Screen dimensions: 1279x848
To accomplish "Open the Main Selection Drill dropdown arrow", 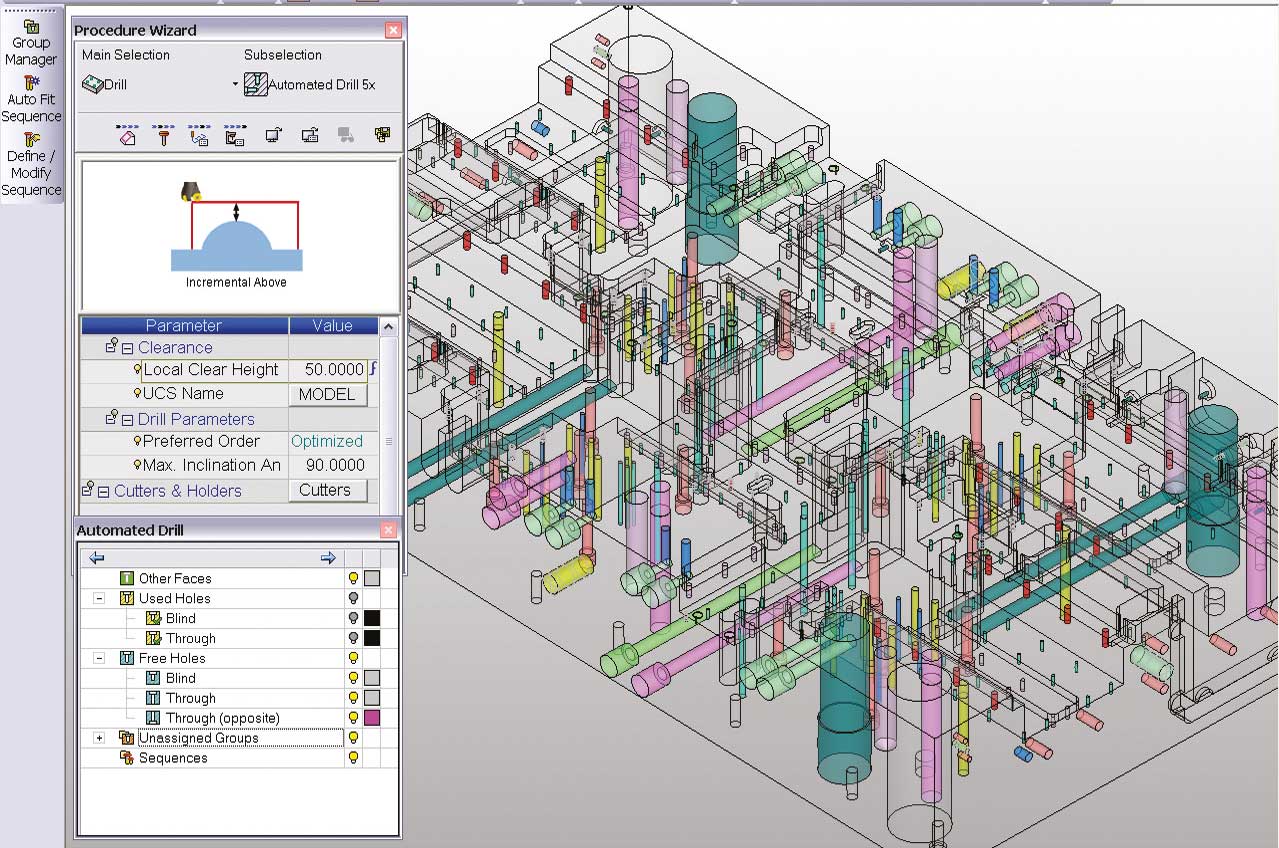I will (x=236, y=85).
